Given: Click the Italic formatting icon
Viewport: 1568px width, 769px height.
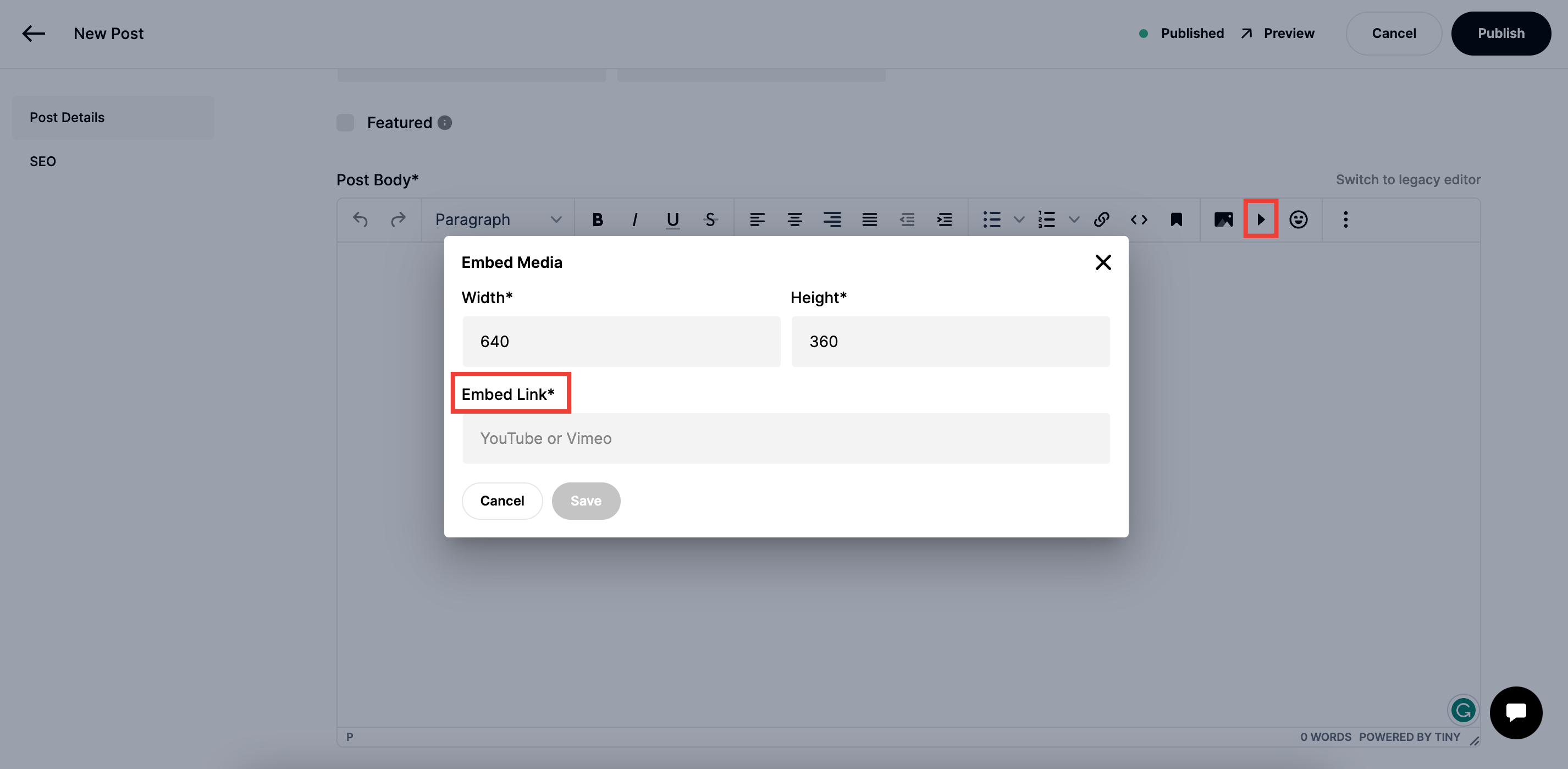Looking at the screenshot, I should point(635,219).
